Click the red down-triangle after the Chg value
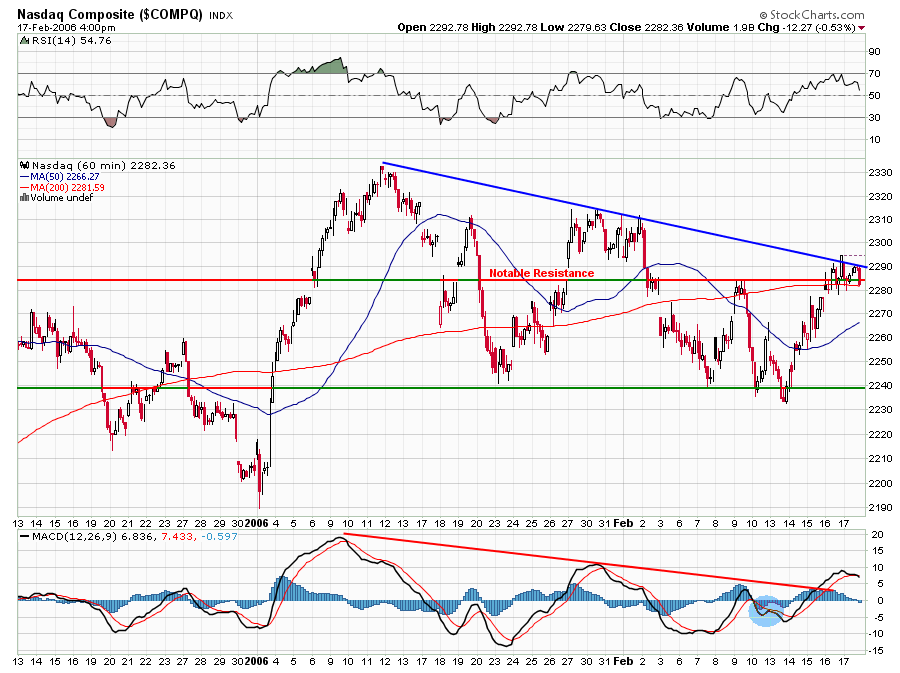Viewport: 900px width, 673px height. click(x=862, y=28)
